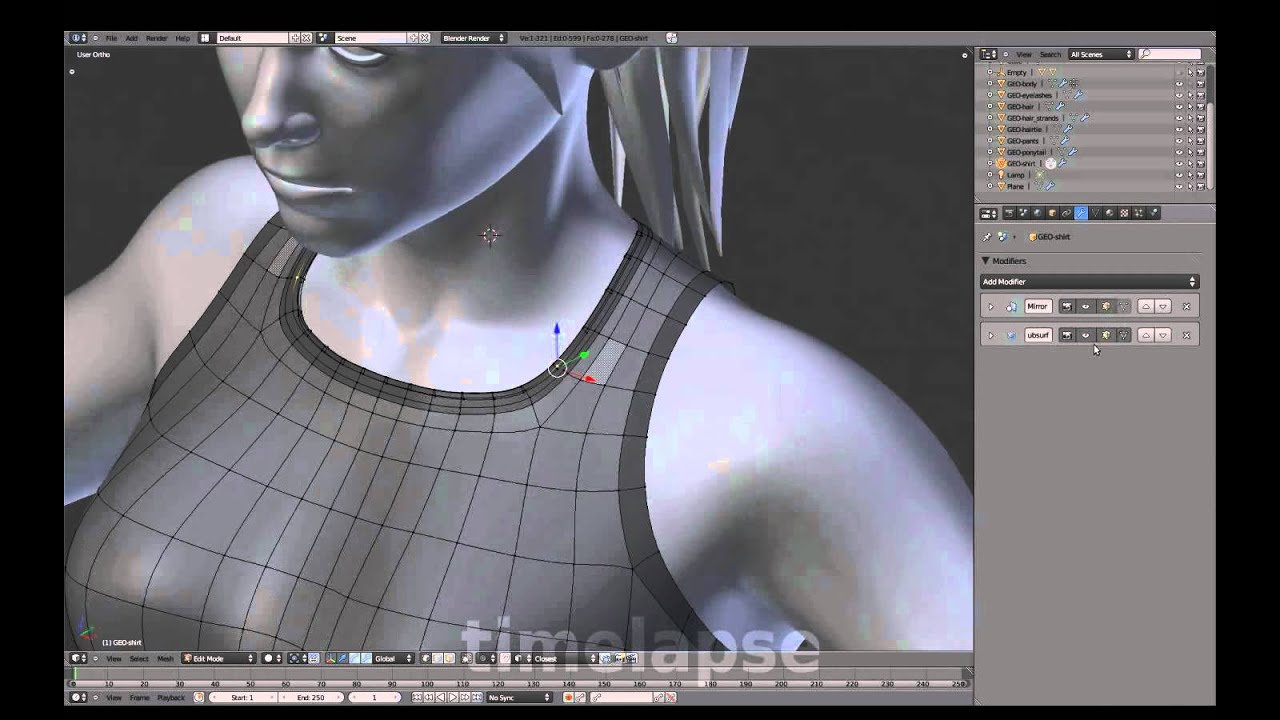The image size is (1280, 720).
Task: Collapse the Modifiers section
Action: 985,260
